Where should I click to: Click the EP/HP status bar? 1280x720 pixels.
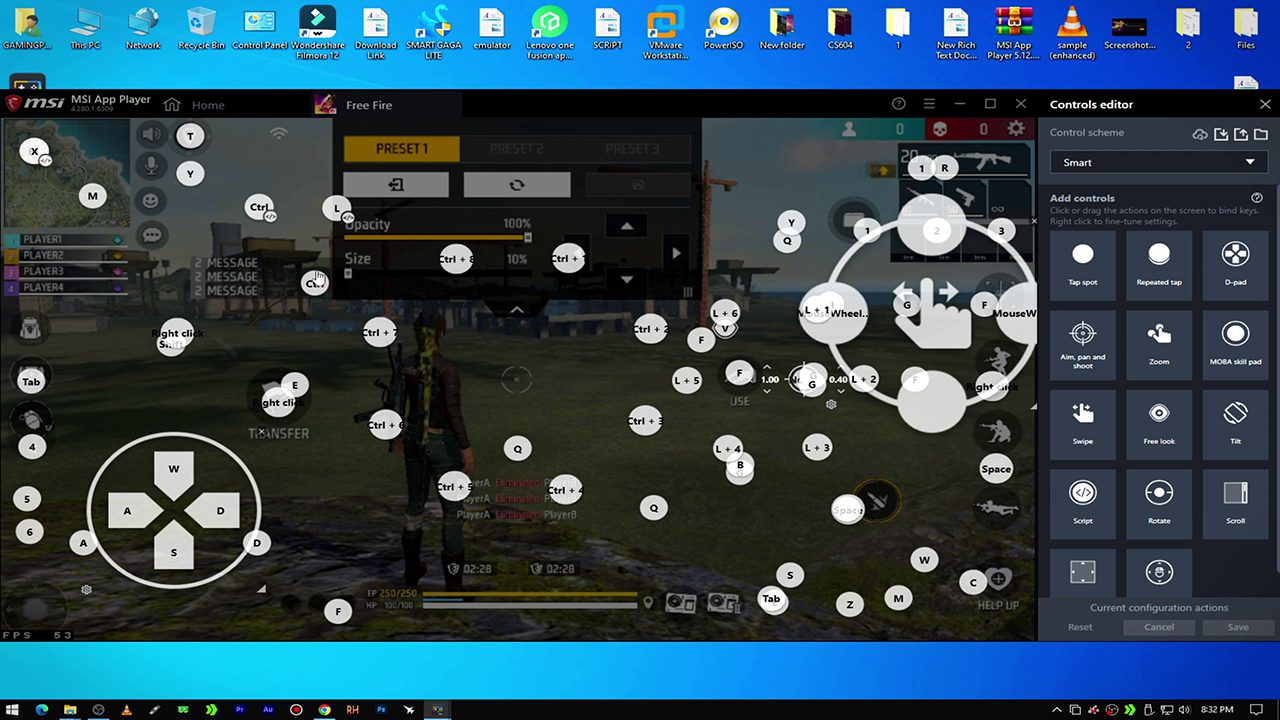point(502,599)
